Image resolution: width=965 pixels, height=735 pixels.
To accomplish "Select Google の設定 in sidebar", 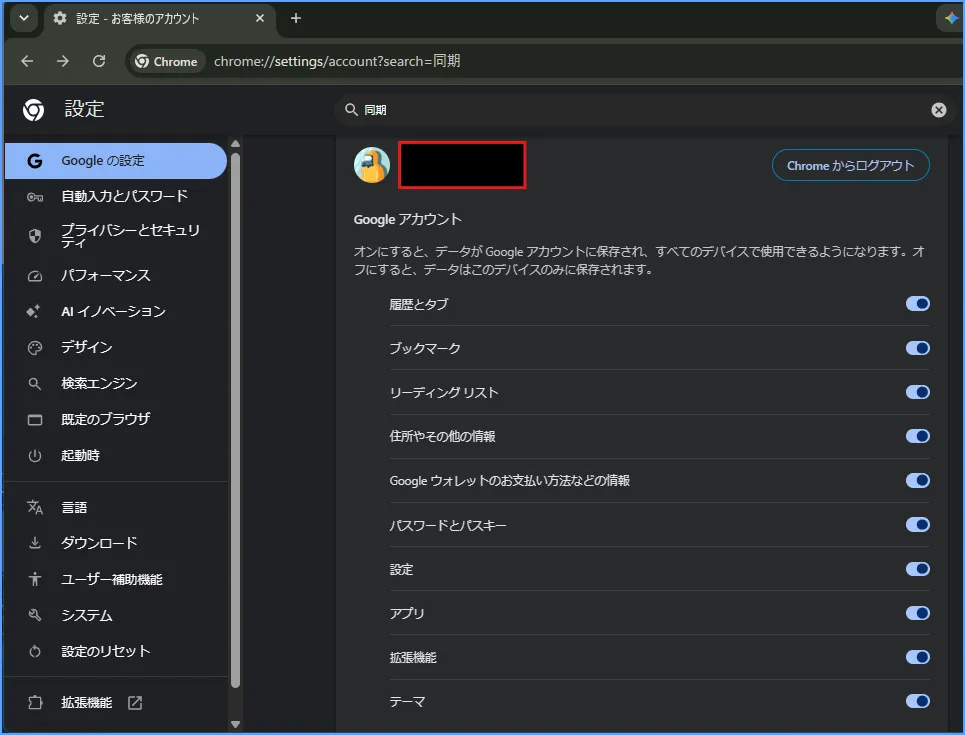I will click(x=116, y=161).
